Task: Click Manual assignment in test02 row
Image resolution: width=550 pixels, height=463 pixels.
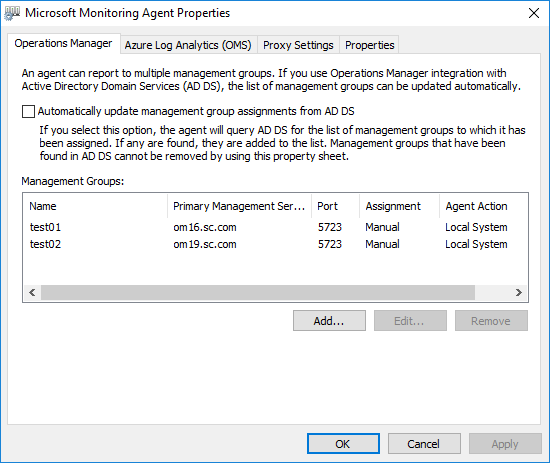Action: click(382, 244)
